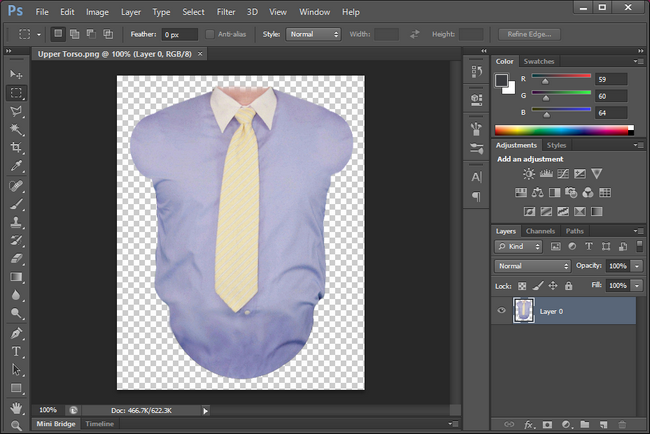The height and width of the screenshot is (434, 650).
Task: Select the Dodge tool
Action: 16,313
